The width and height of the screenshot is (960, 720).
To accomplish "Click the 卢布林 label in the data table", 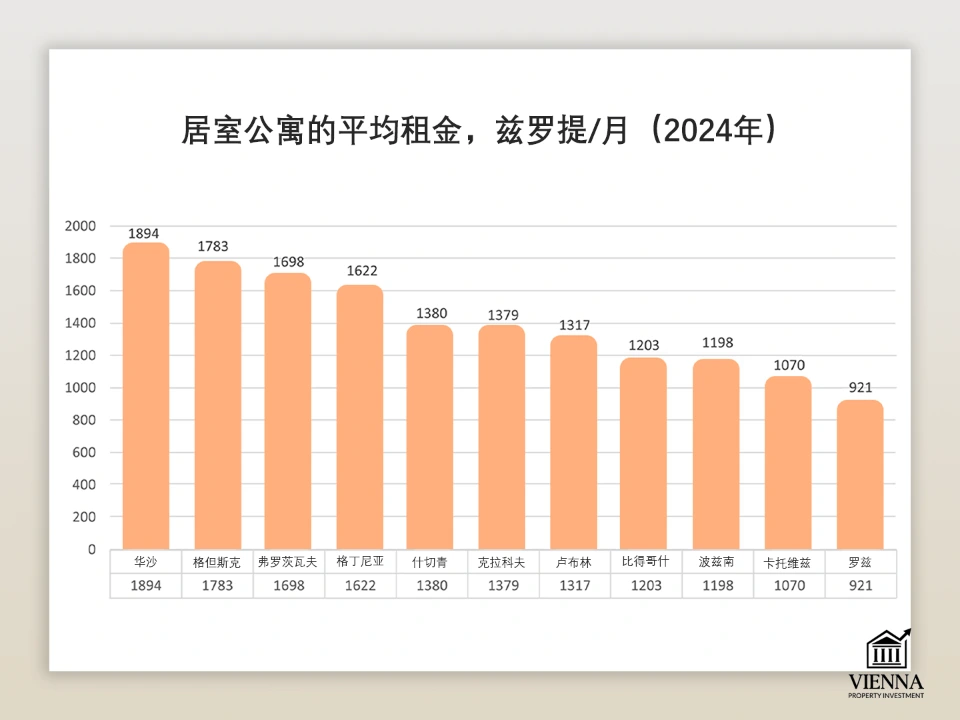I will tap(574, 562).
